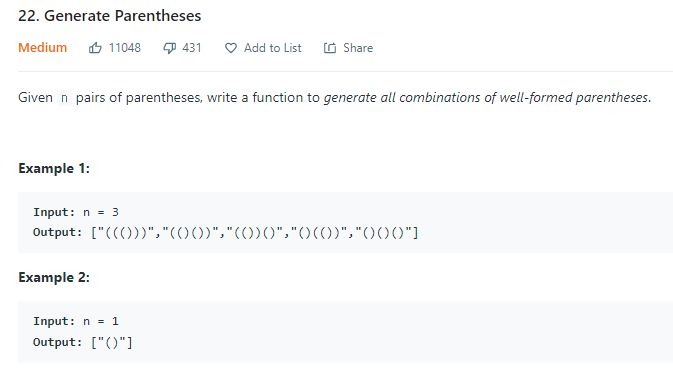The width and height of the screenshot is (673, 388).
Task: Click the Example 1 Output label
Action: 58,233
